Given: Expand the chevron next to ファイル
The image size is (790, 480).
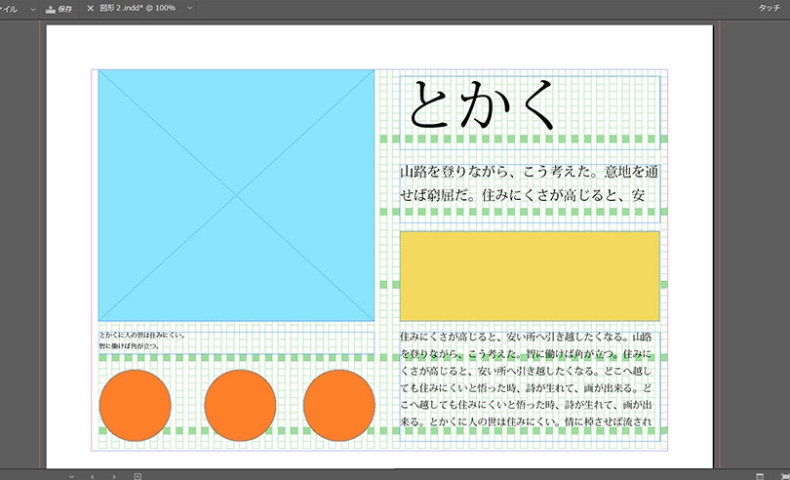Looking at the screenshot, I should [x=33, y=9].
